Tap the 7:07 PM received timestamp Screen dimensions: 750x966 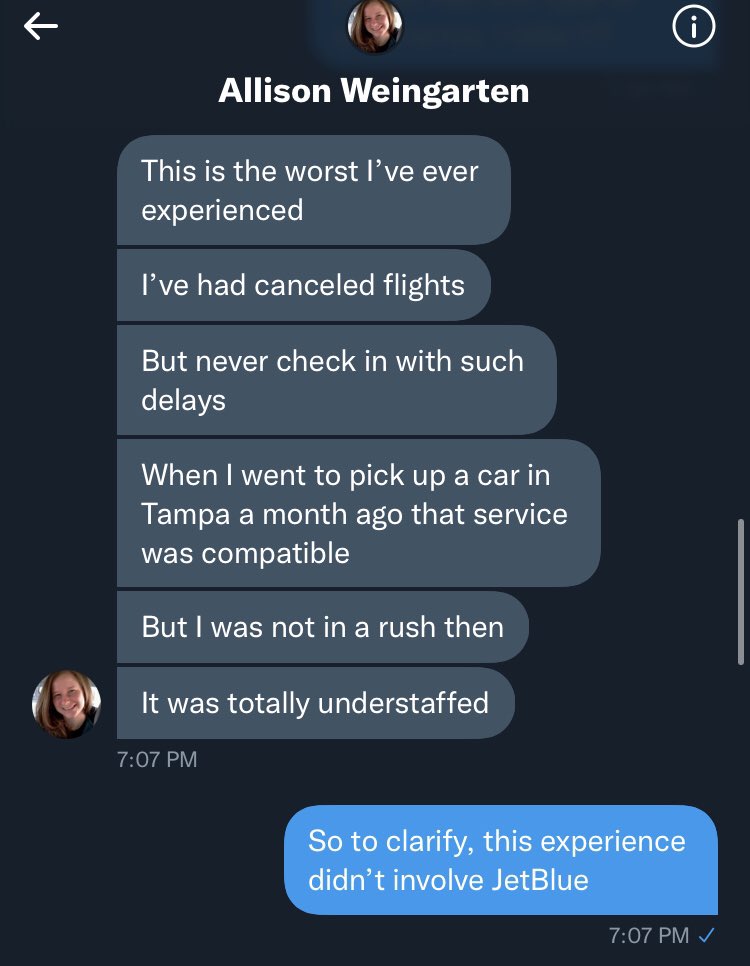click(x=157, y=759)
